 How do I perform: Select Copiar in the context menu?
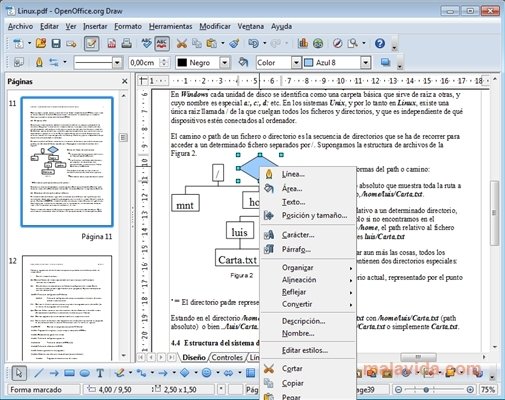pos(308,383)
